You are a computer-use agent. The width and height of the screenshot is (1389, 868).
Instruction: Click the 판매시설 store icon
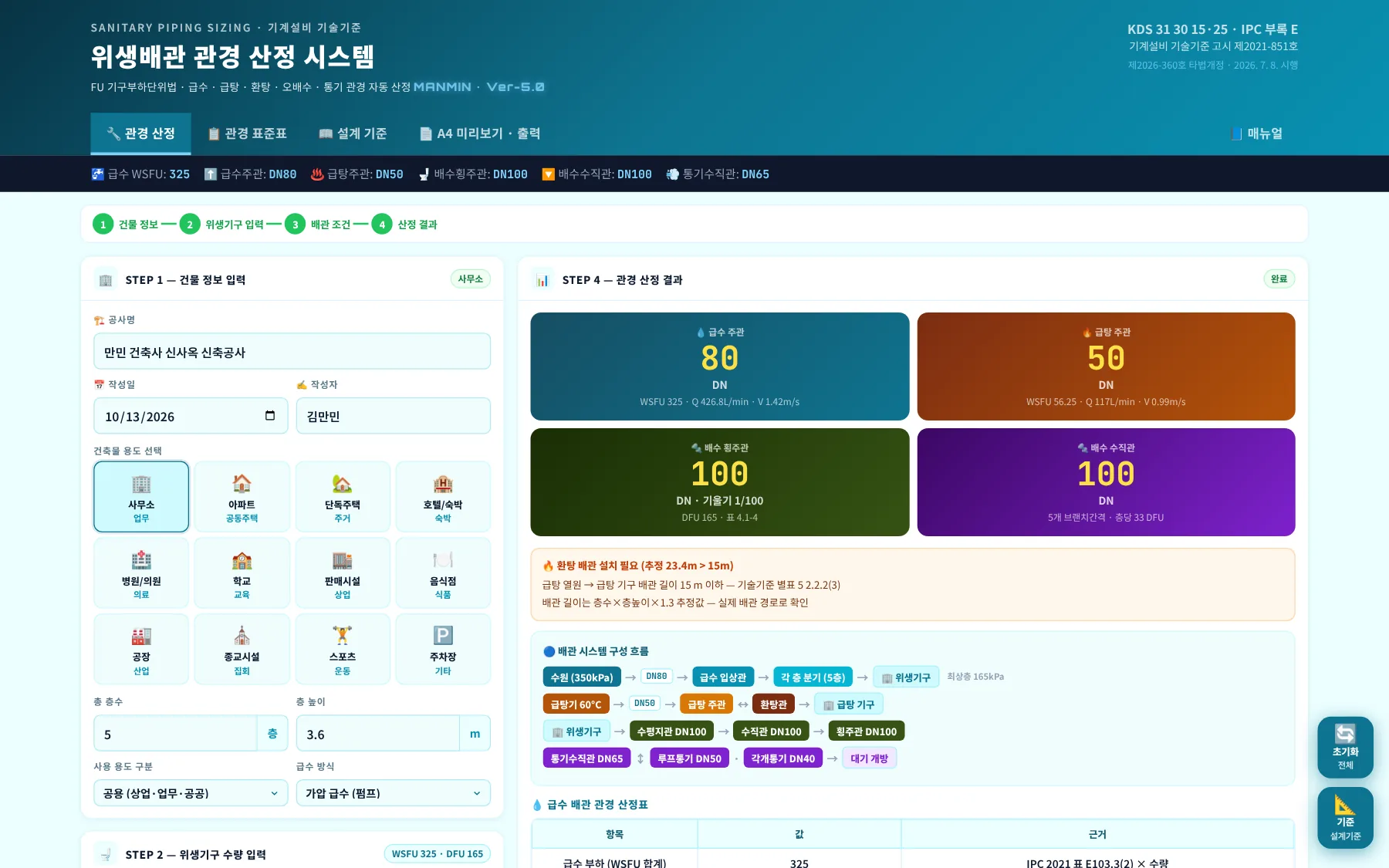click(343, 560)
